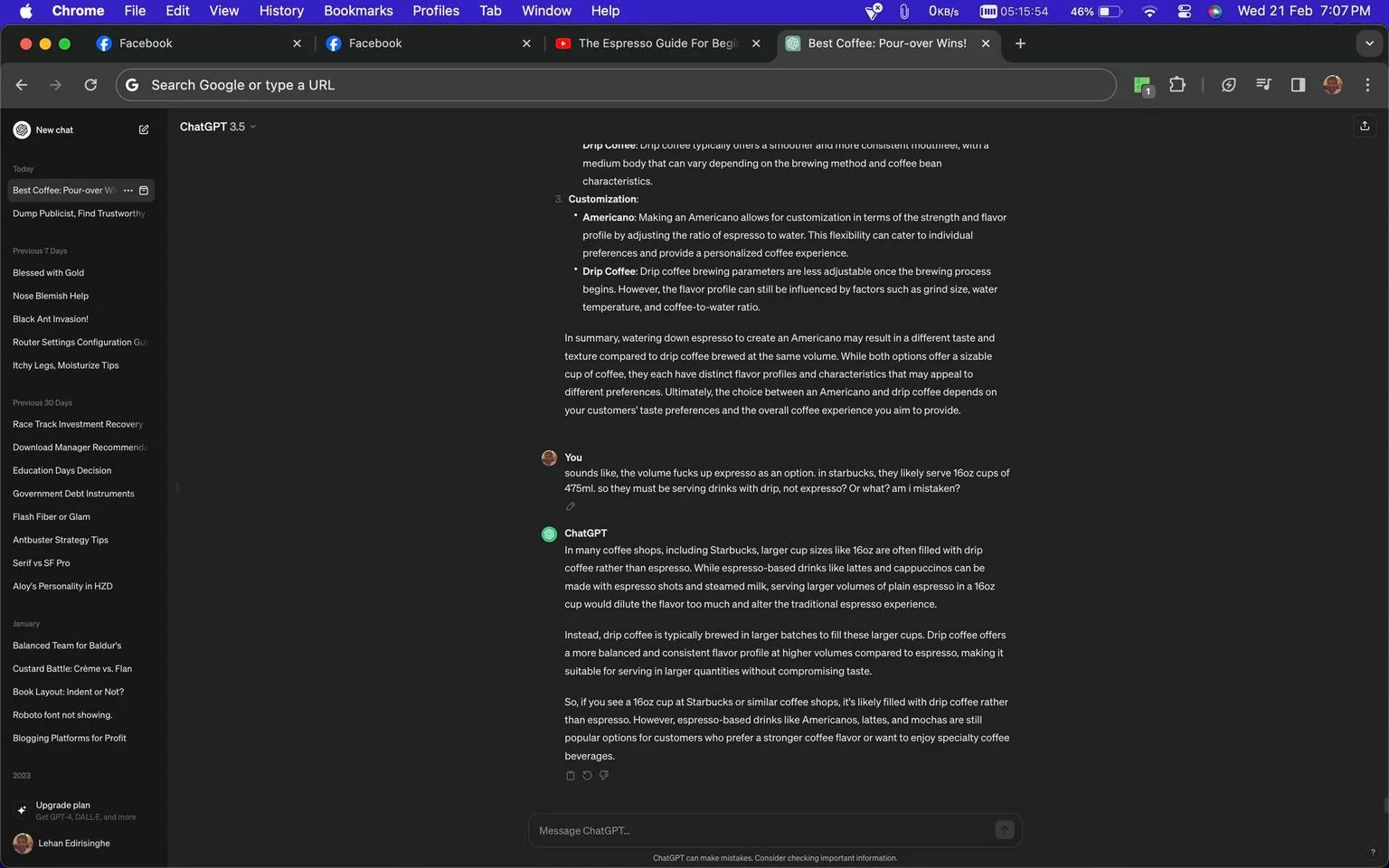Open Itchy Legs, Moisturize Tips chat
The image size is (1389, 868).
(x=66, y=366)
